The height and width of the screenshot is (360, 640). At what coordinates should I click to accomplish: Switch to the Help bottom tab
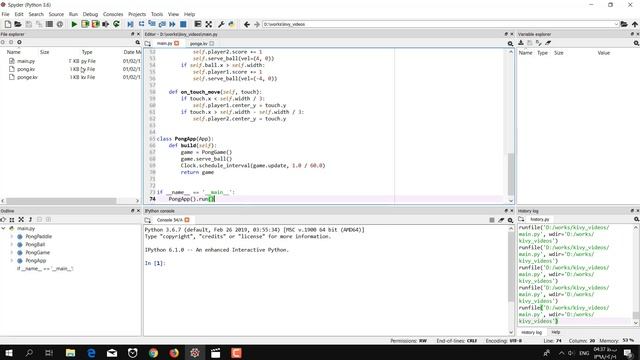tap(556, 332)
